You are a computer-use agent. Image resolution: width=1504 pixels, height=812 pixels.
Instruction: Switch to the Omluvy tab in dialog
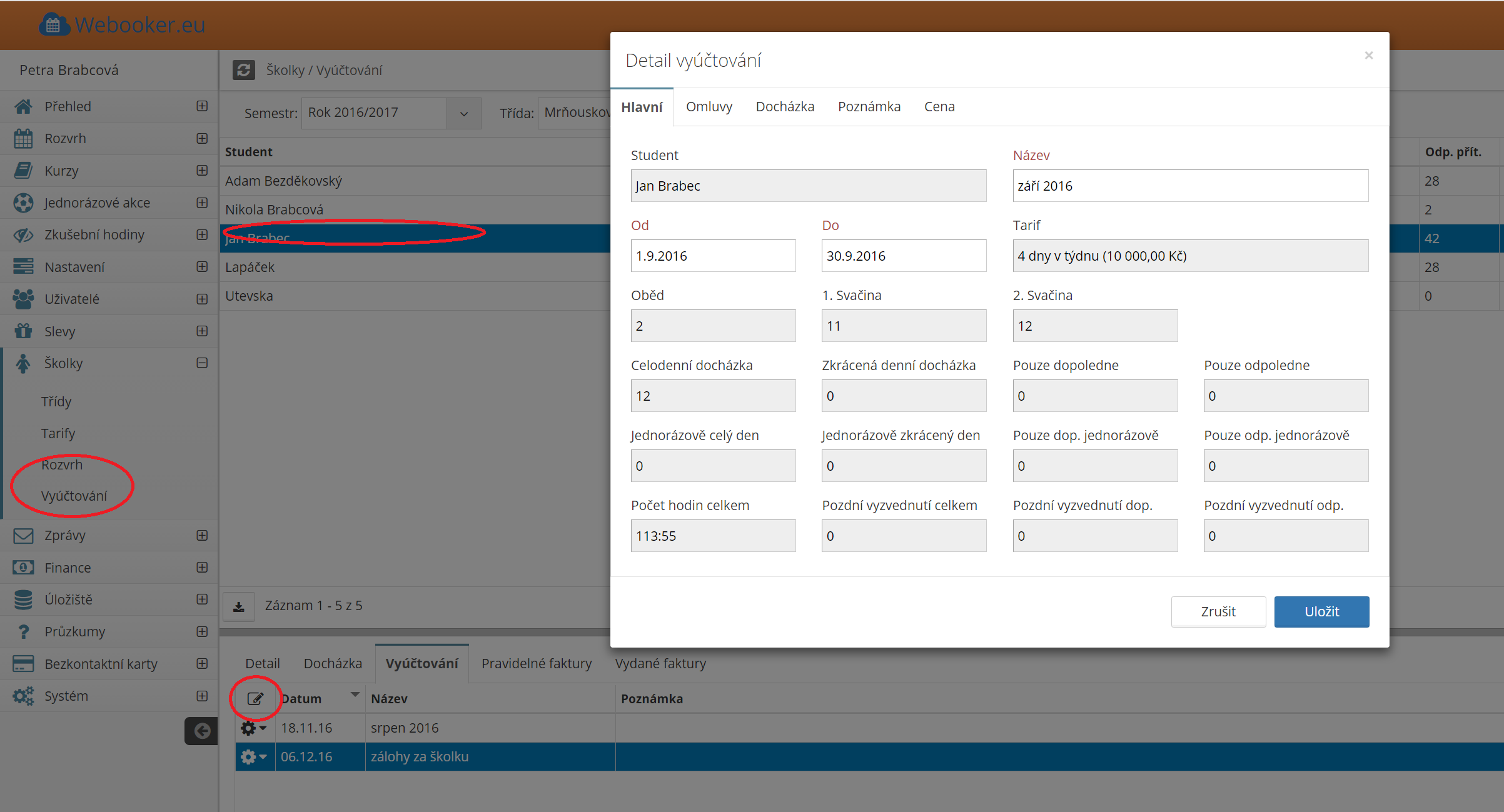[x=709, y=107]
